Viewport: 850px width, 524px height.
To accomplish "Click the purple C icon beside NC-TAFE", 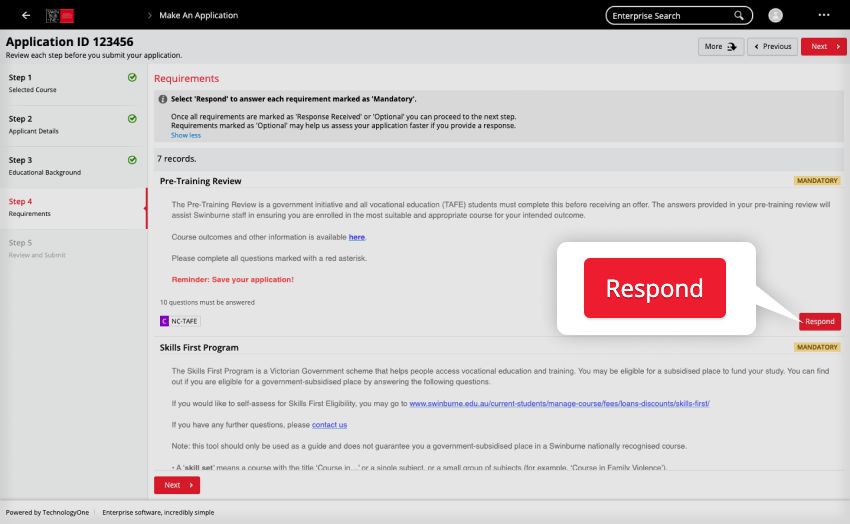I will click(164, 321).
